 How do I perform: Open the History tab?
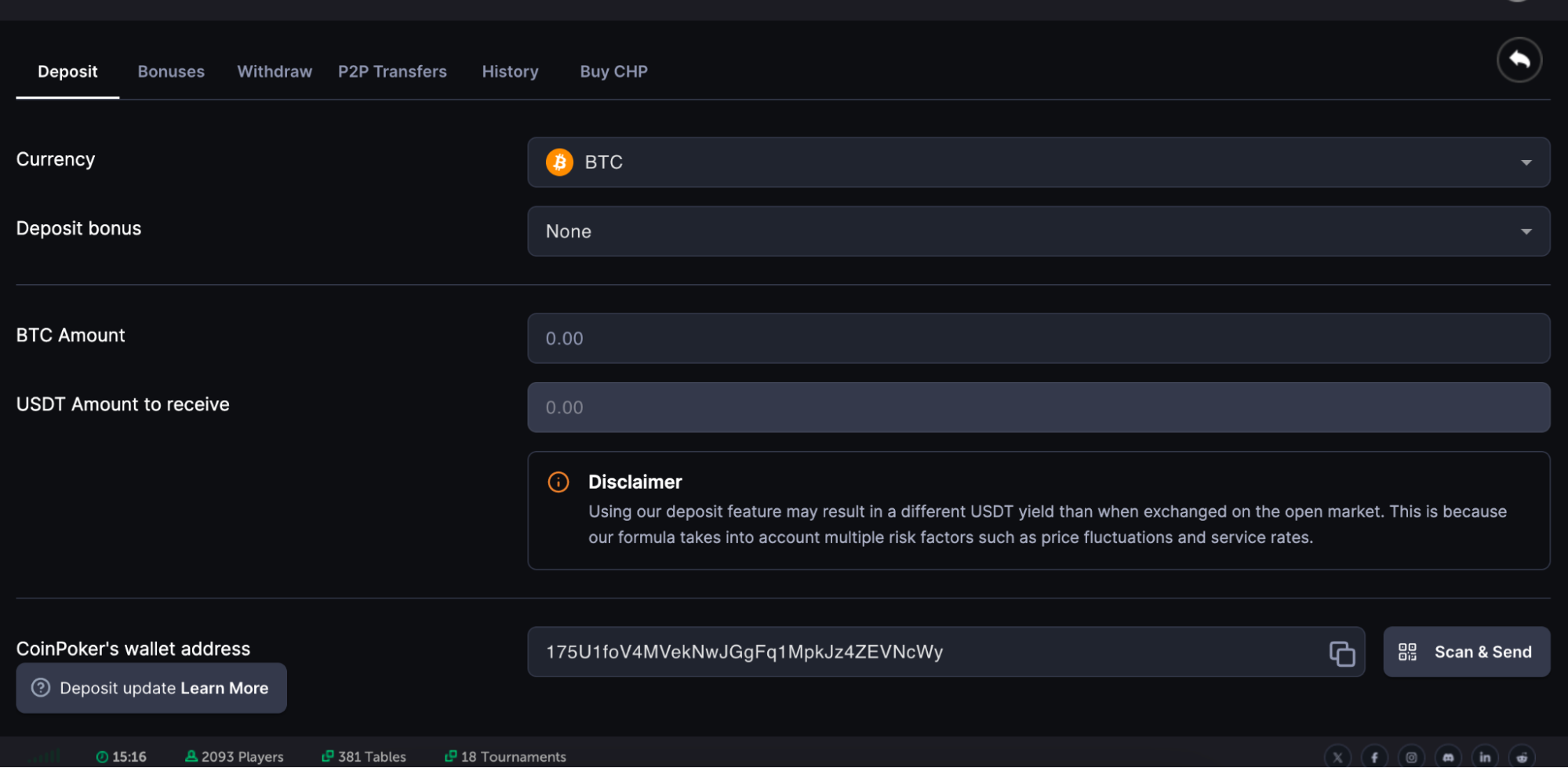[510, 71]
